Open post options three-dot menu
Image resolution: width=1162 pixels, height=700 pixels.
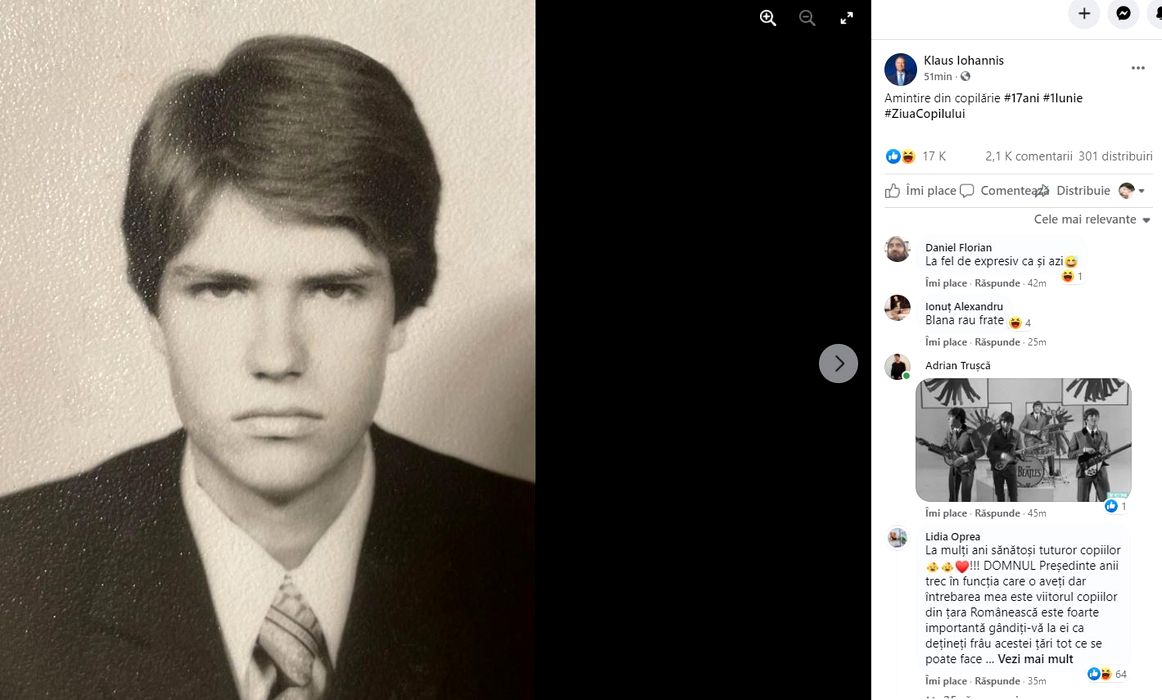[1138, 68]
